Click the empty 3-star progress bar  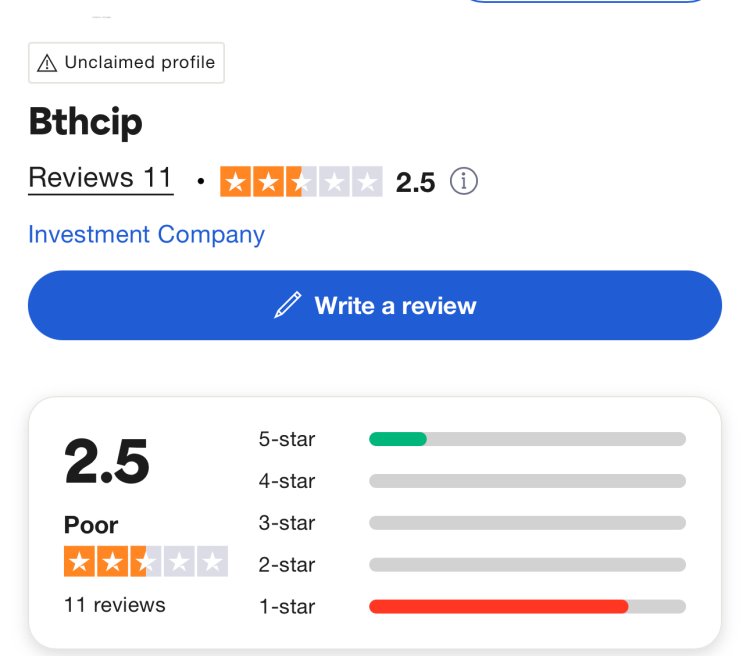tap(528, 523)
